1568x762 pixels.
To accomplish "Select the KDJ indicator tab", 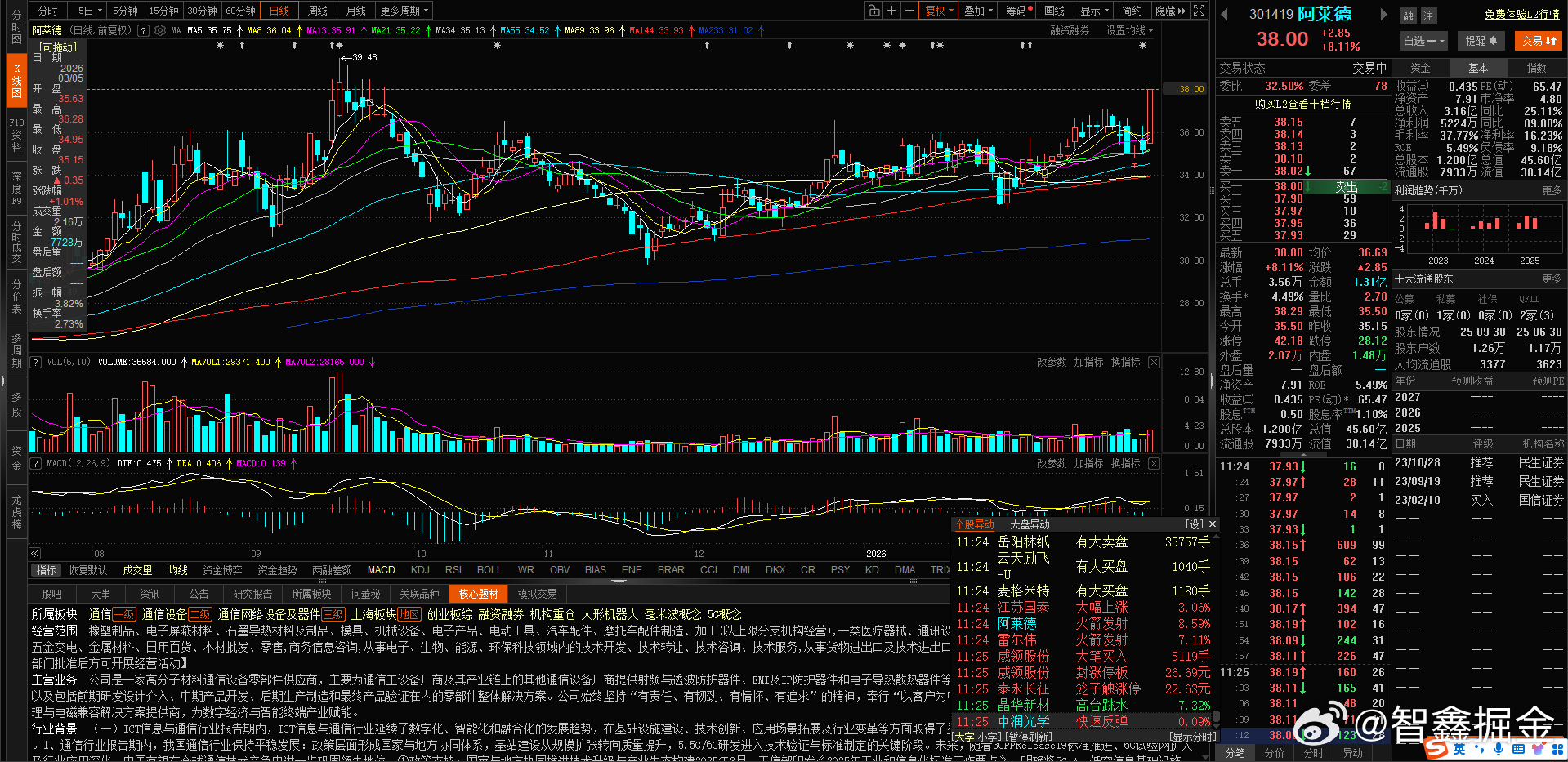I will 420,570.
